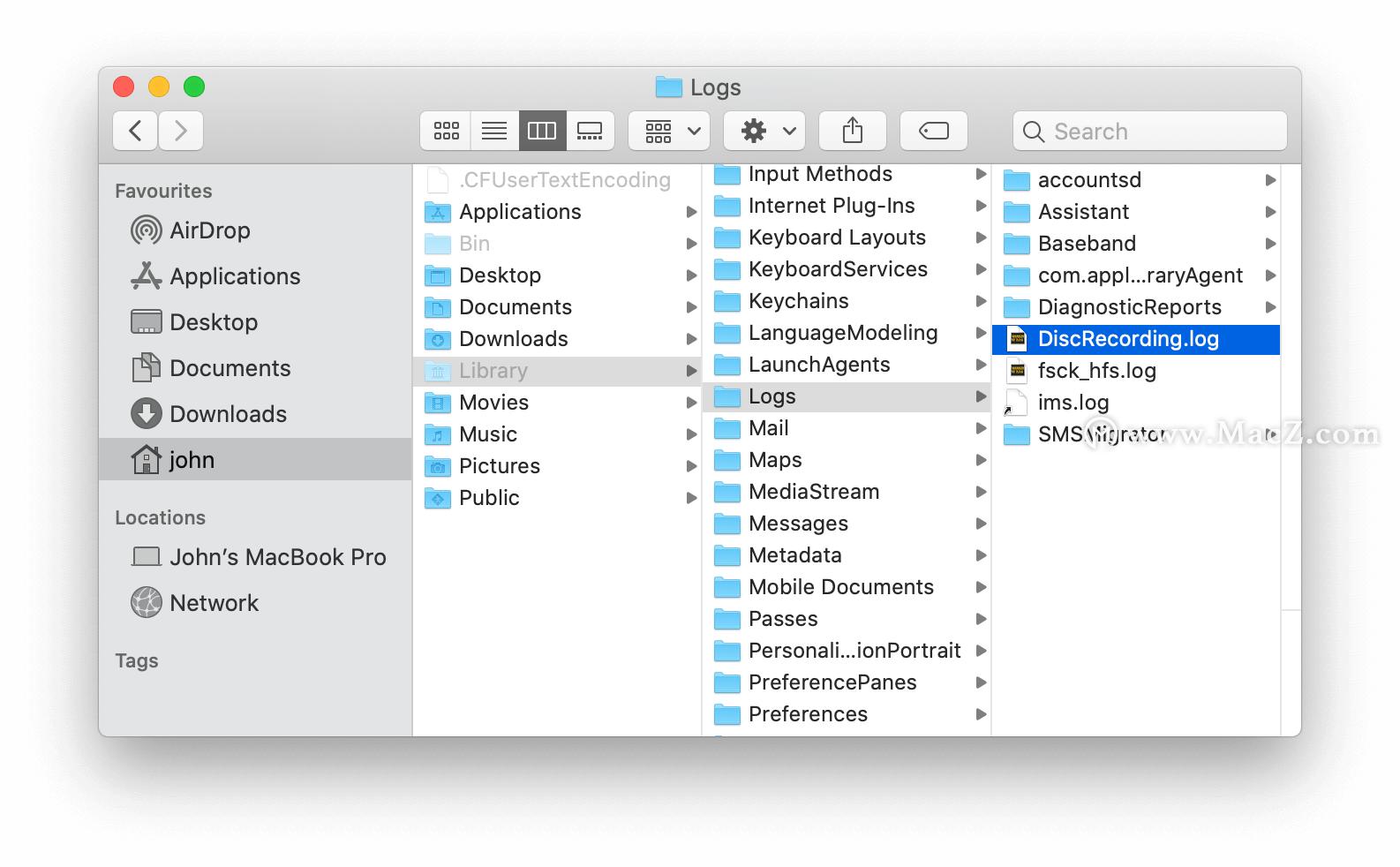The image size is (1400, 867).
Task: Open Applications in the sidebar
Action: [x=255, y=276]
